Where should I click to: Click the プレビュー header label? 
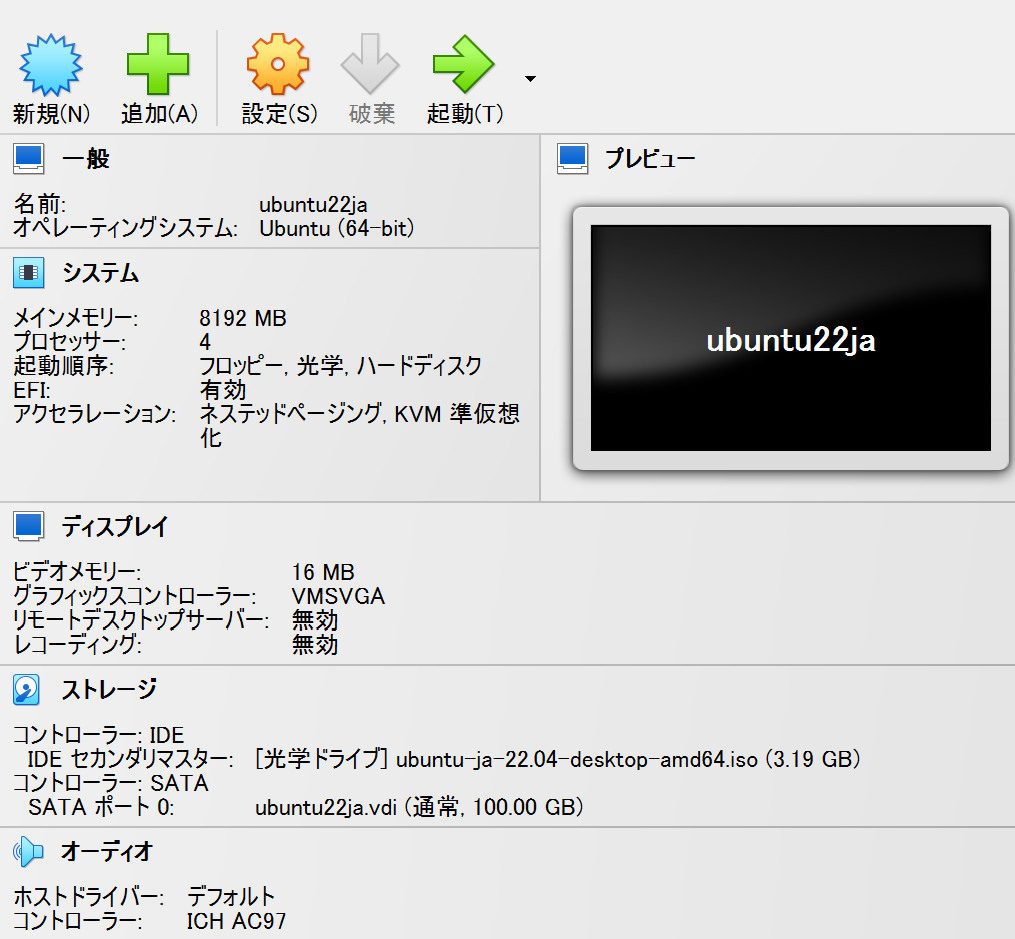pyautogui.click(x=650, y=159)
